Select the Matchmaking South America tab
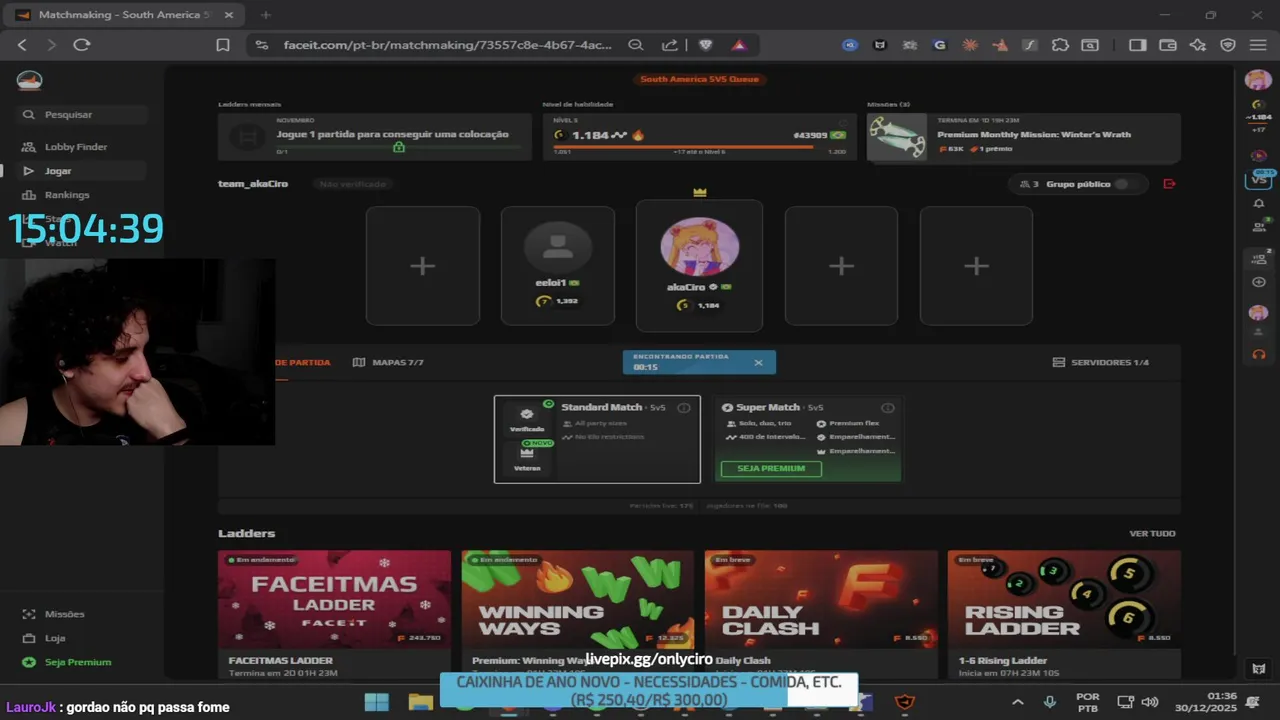1280x720 pixels. pyautogui.click(x=125, y=15)
